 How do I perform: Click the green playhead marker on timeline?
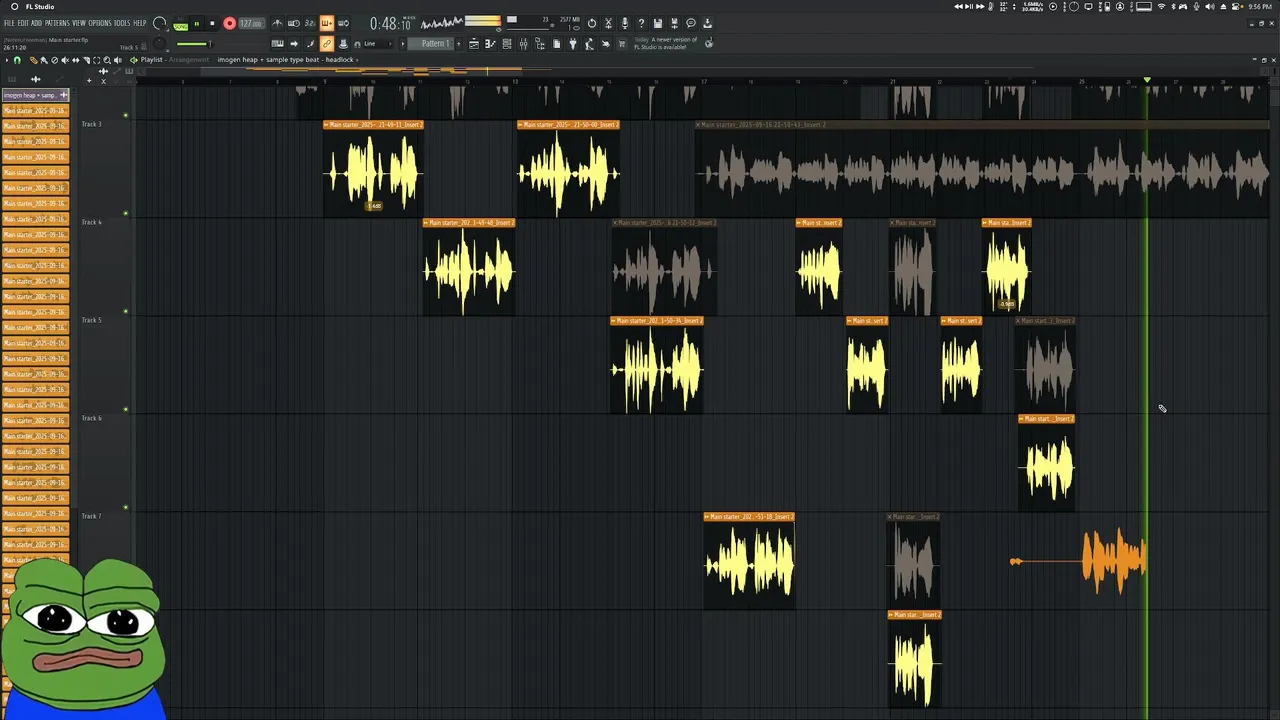1147,80
